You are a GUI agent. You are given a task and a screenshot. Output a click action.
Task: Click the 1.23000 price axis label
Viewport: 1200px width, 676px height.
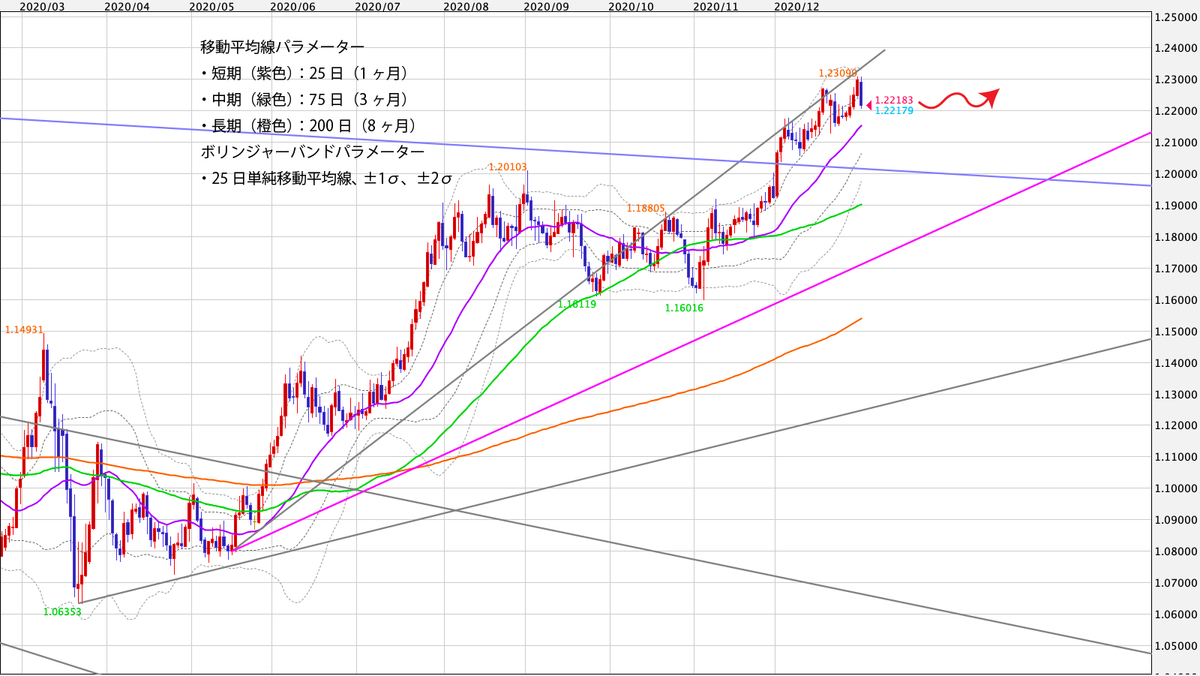click(1175, 80)
